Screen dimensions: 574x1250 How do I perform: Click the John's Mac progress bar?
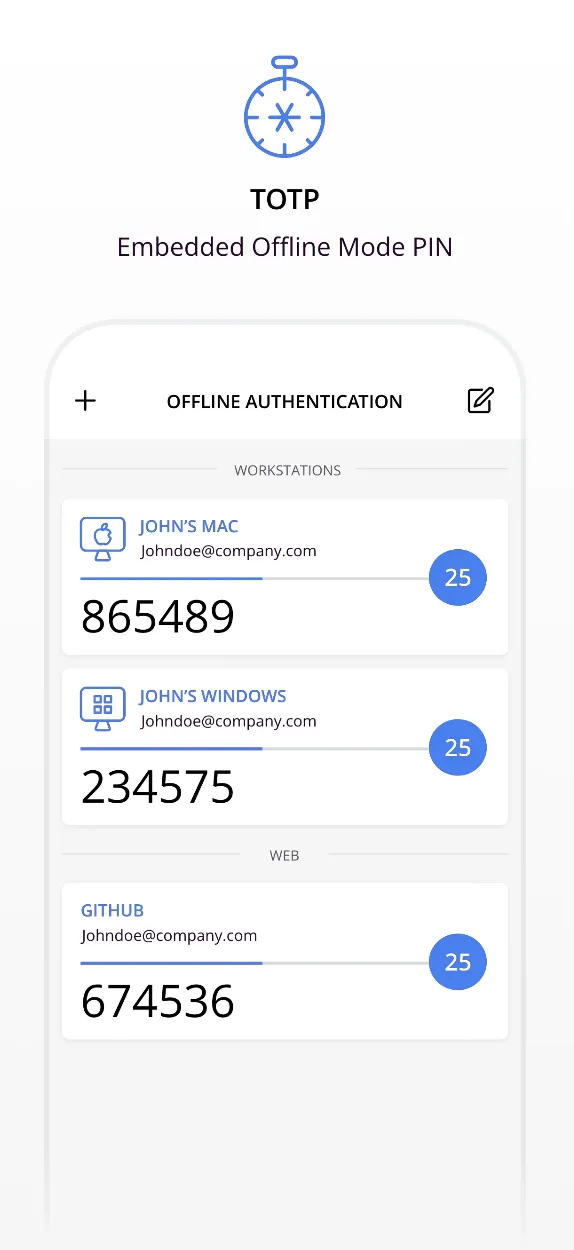coord(255,578)
